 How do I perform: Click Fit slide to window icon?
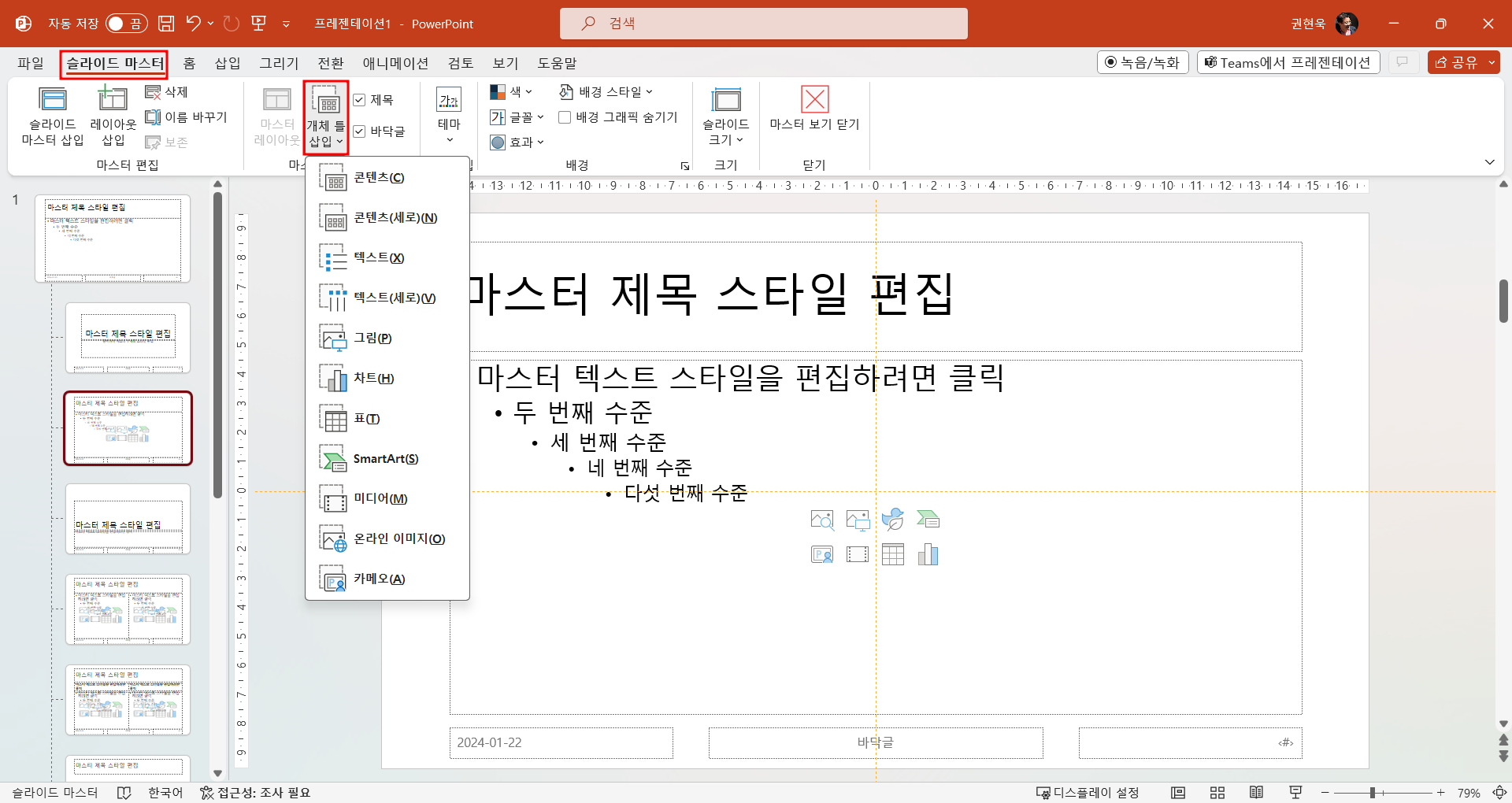tap(1499, 793)
